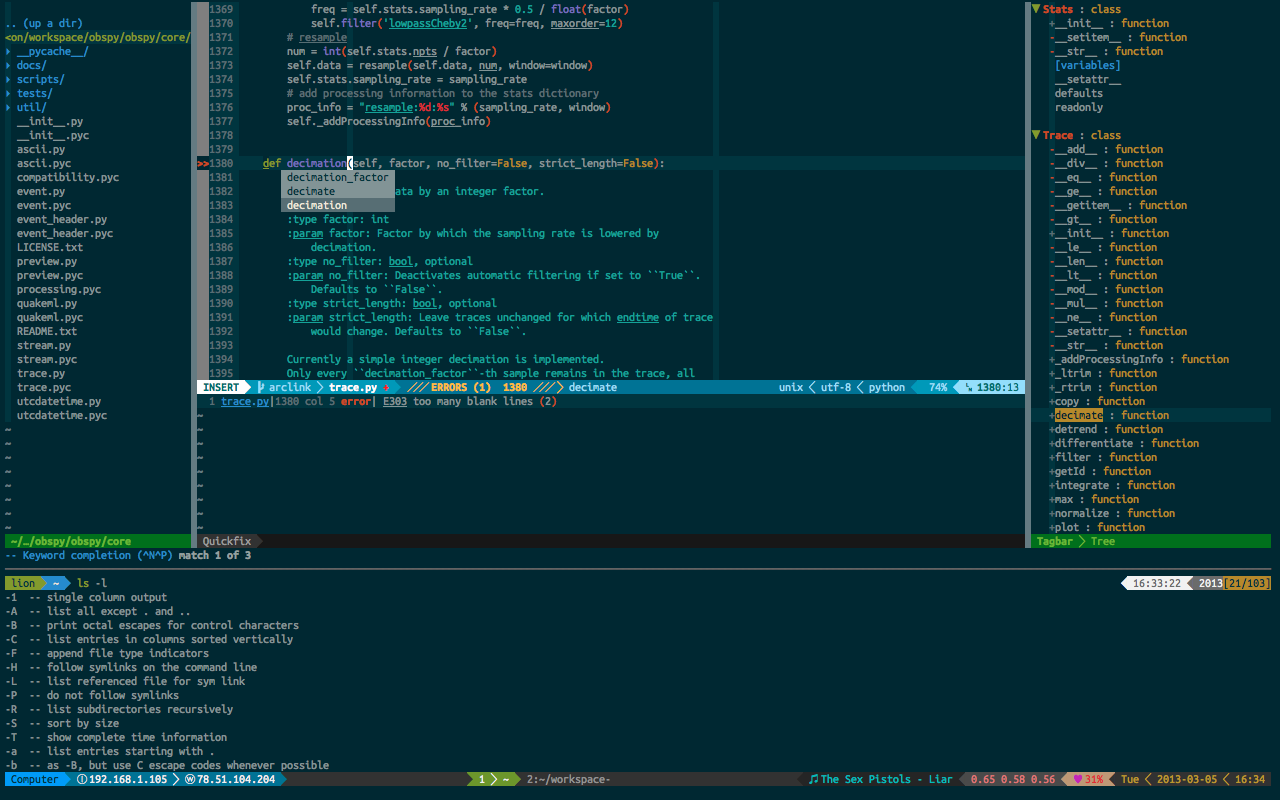The width and height of the screenshot is (1280, 800).
Task: Click the error sign marker beside line 1380
Action: (202, 163)
